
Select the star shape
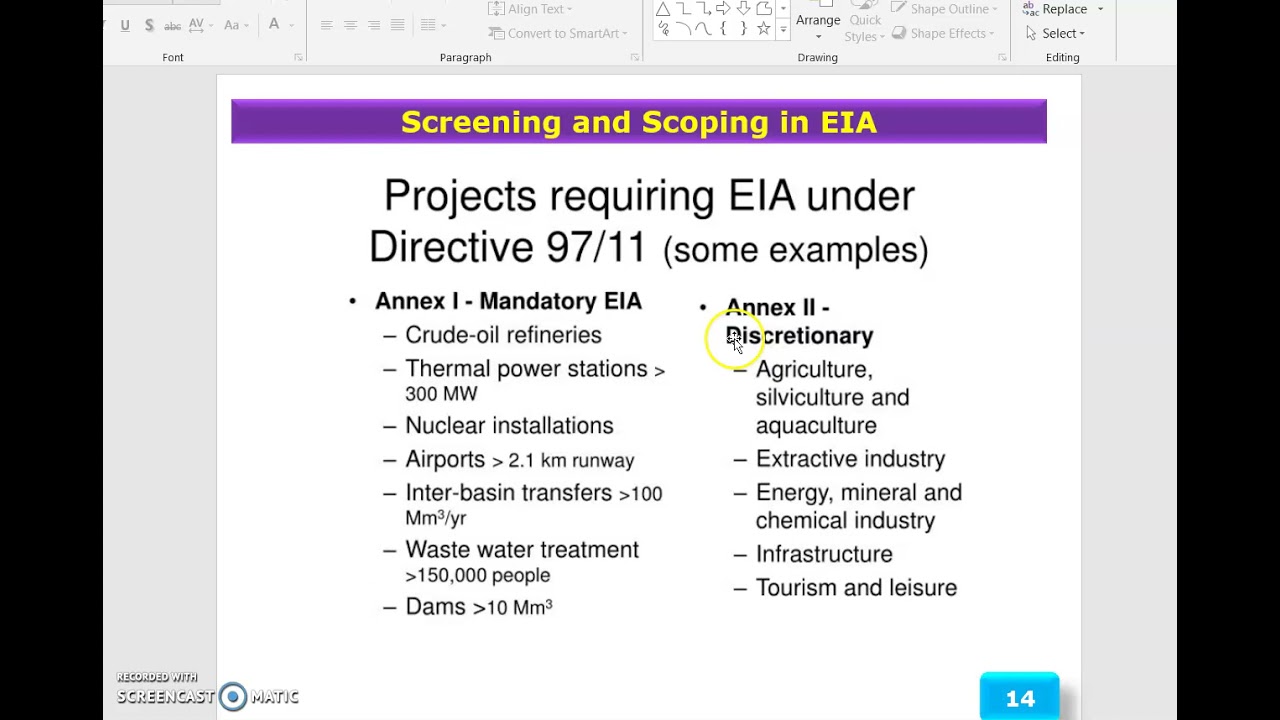[764, 28]
